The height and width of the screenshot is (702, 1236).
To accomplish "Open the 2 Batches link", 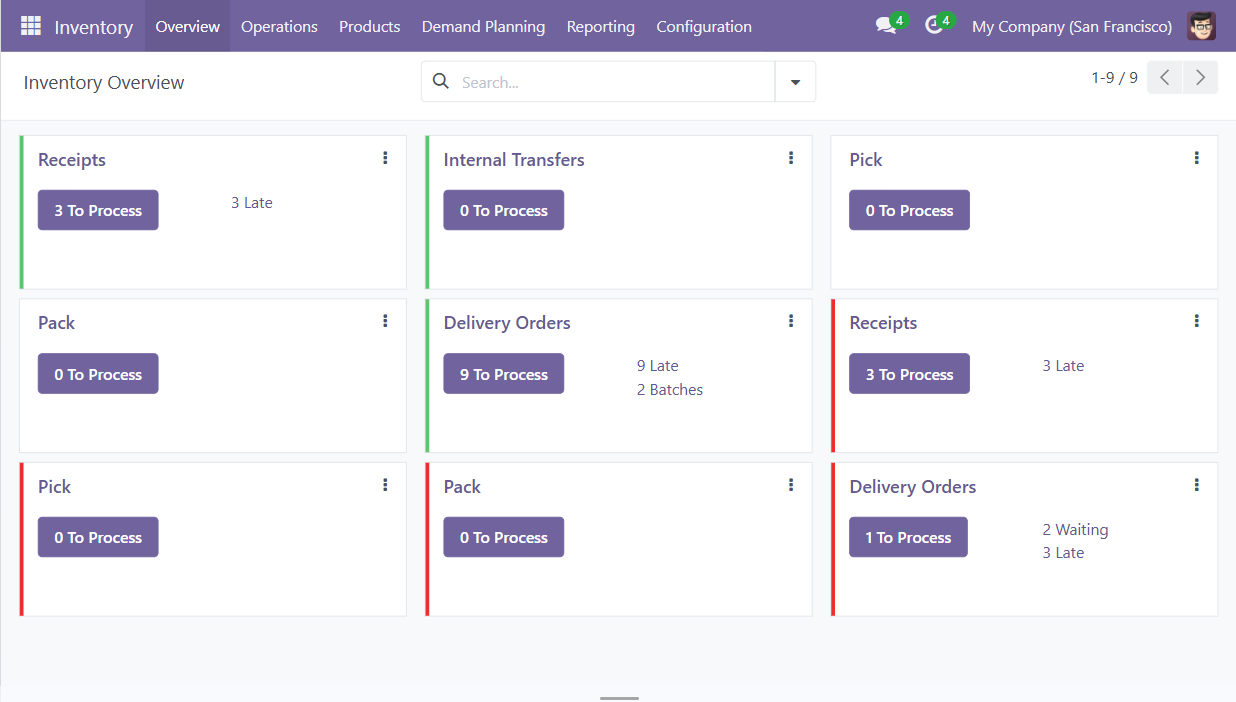I will click(669, 389).
